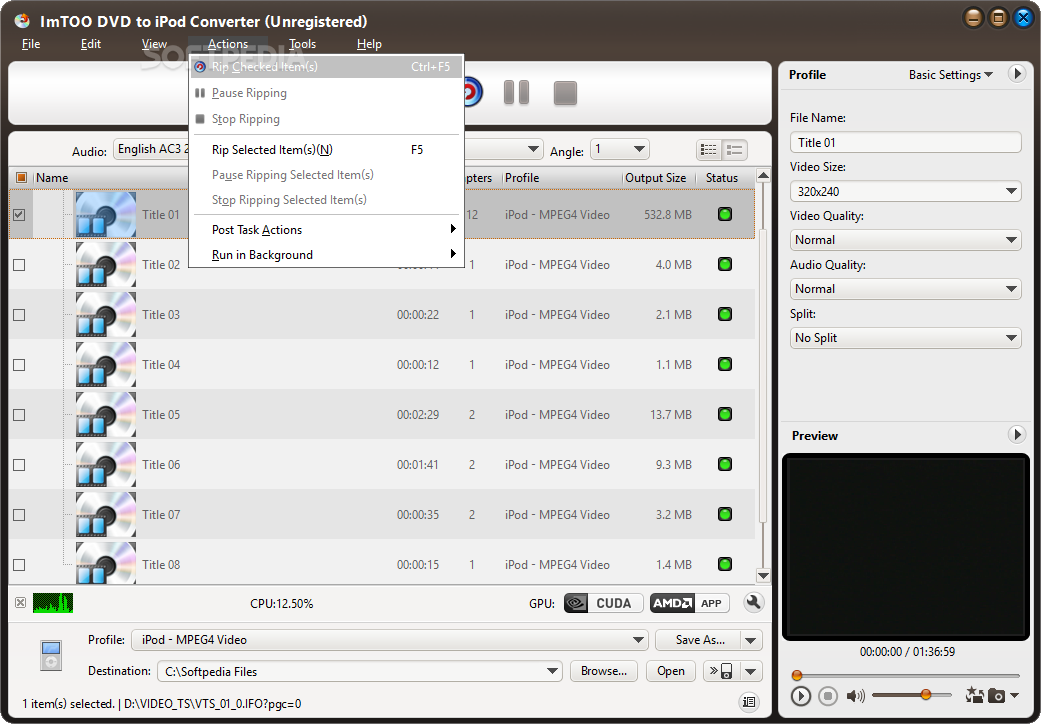Click the green status icon for Title 05
Viewport: 1041px width, 724px height.
pyautogui.click(x=725, y=414)
